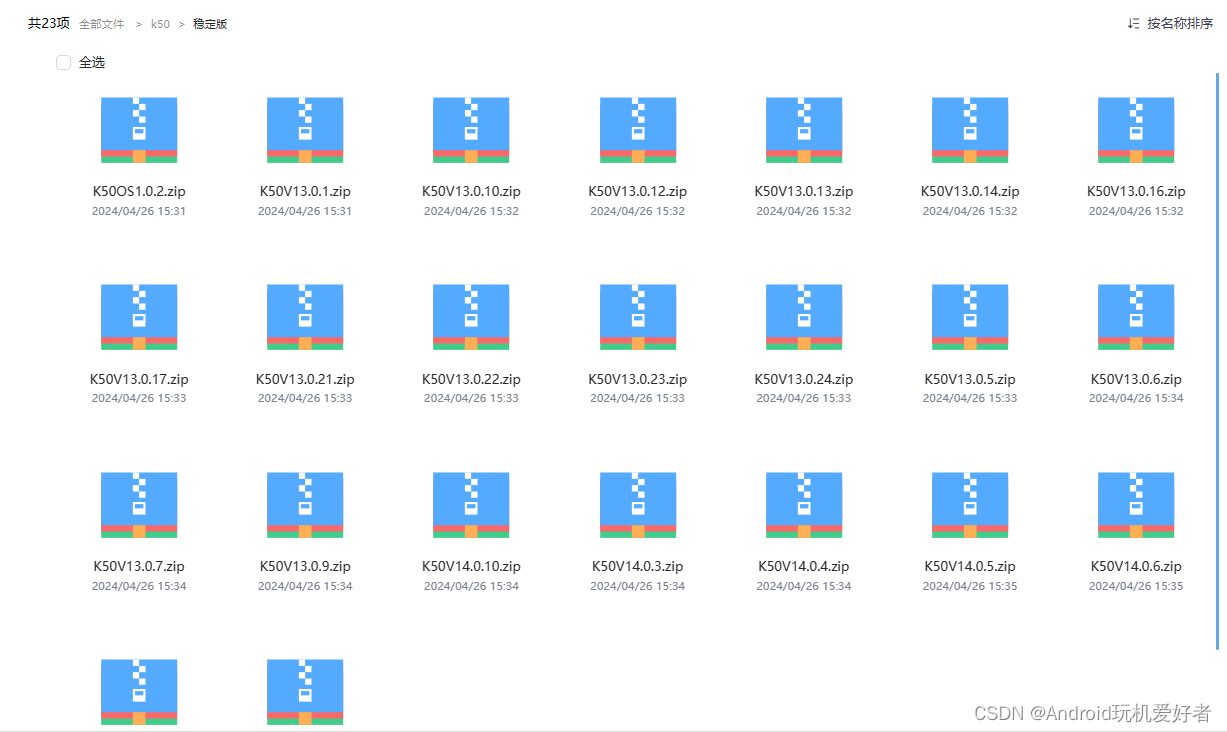The height and width of the screenshot is (732, 1227).
Task: Click the sort arrows icon beside 按名称排序
Action: 1133,23
